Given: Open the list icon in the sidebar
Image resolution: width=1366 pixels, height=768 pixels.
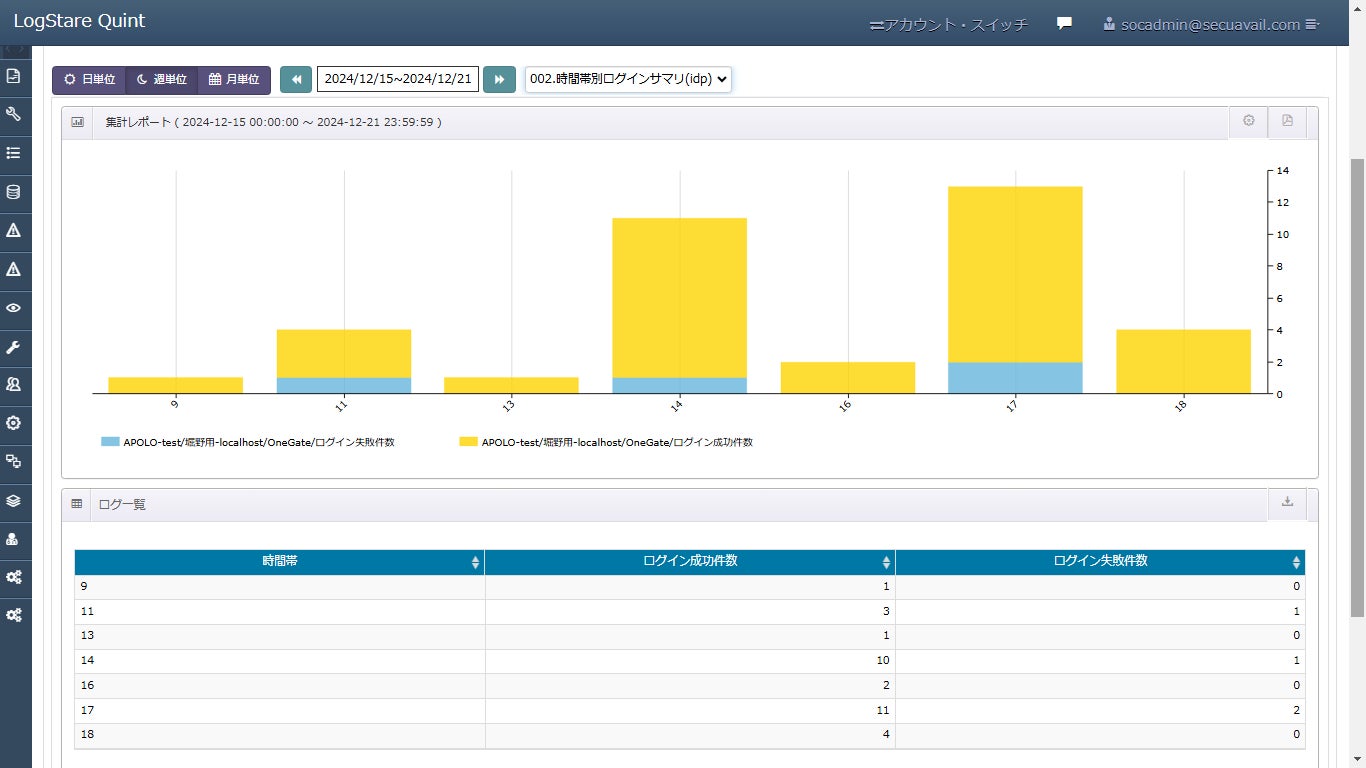Looking at the screenshot, I should (14, 153).
